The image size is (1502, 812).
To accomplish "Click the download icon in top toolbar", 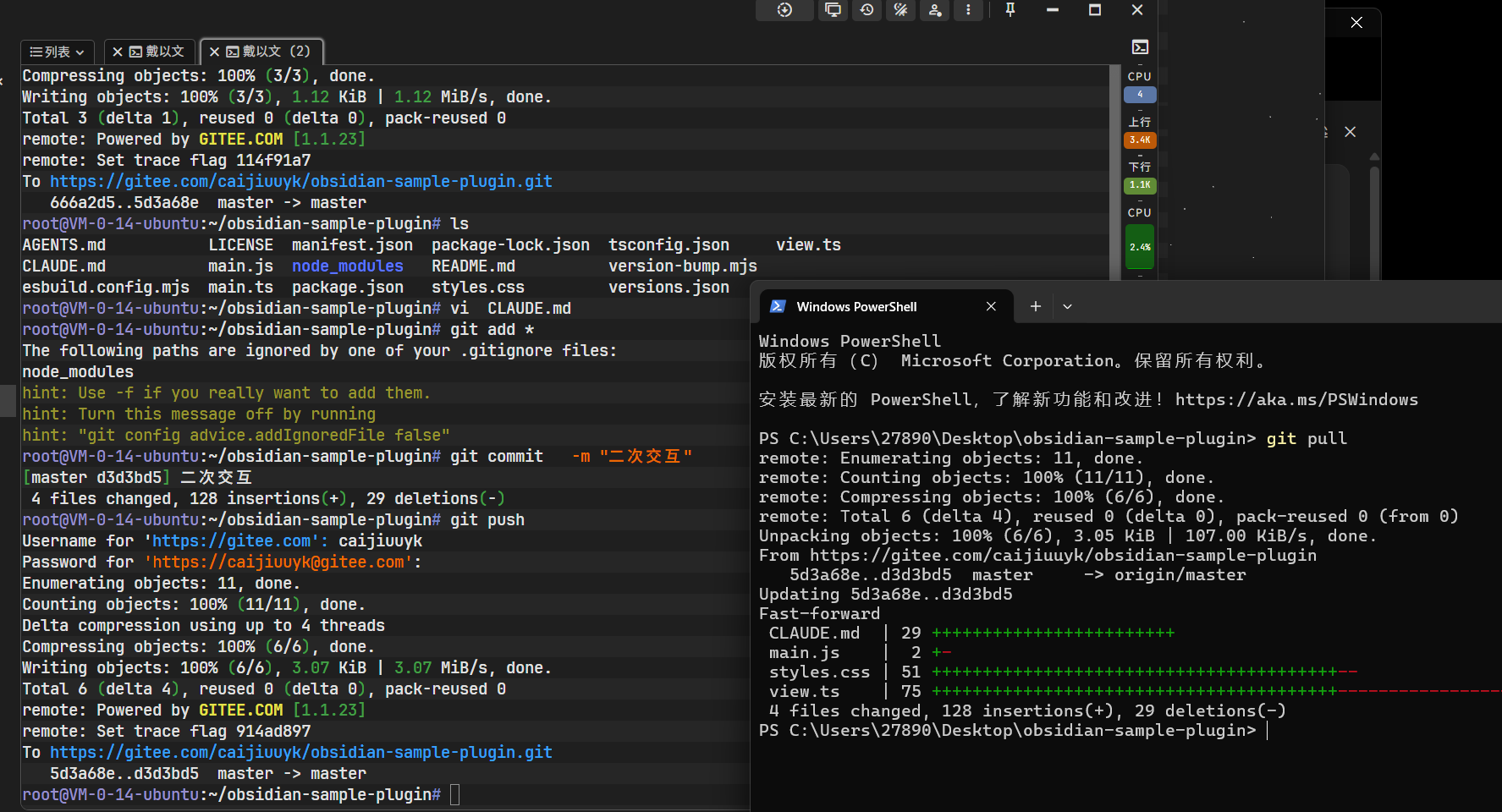I will 784,10.
